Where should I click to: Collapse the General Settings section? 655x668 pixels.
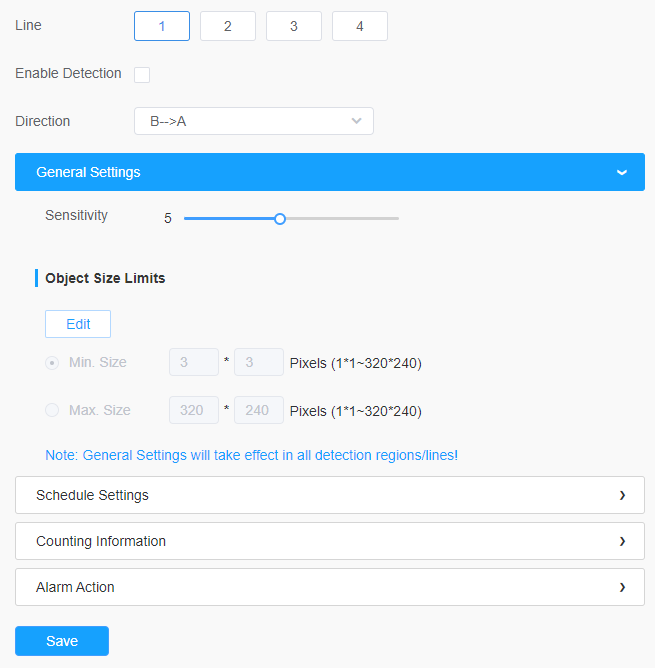tap(329, 172)
